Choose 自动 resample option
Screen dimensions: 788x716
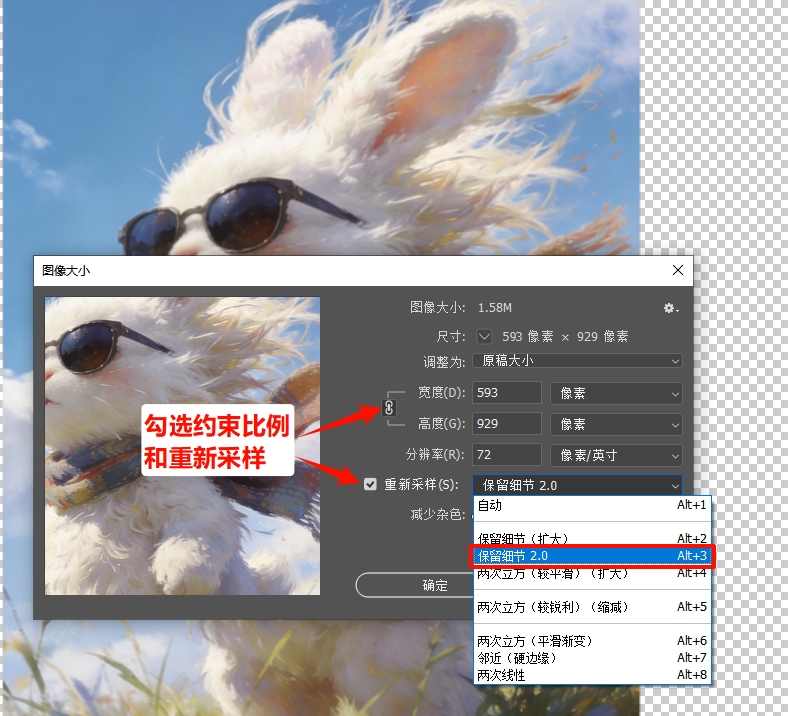tap(592, 505)
